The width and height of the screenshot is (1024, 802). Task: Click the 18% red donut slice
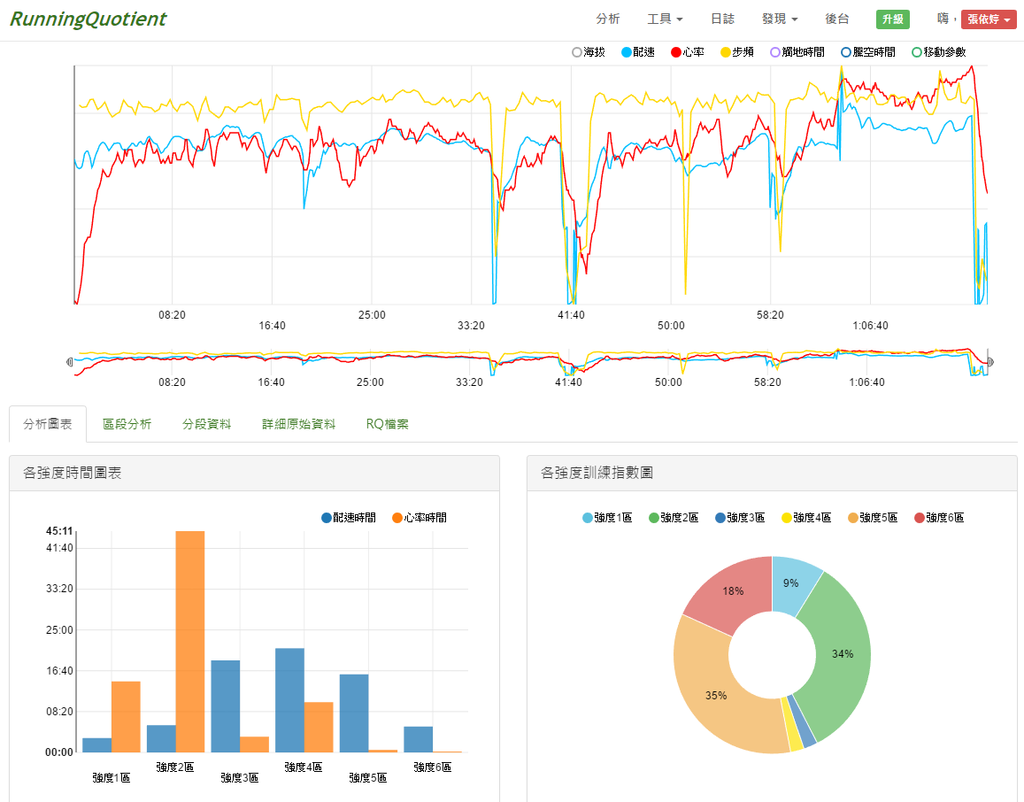pos(733,591)
